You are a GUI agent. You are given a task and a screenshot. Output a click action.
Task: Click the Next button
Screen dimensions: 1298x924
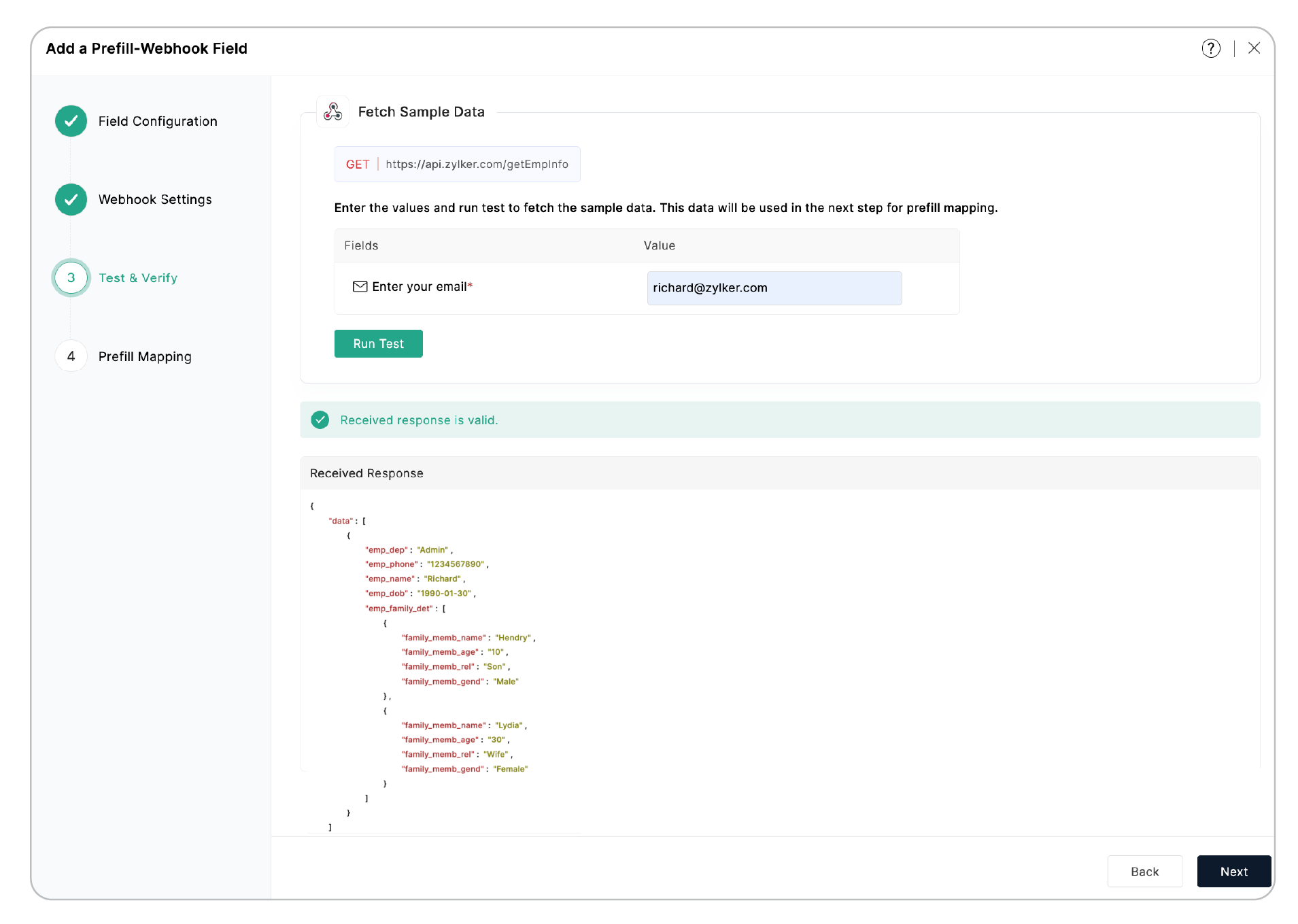(1233, 872)
